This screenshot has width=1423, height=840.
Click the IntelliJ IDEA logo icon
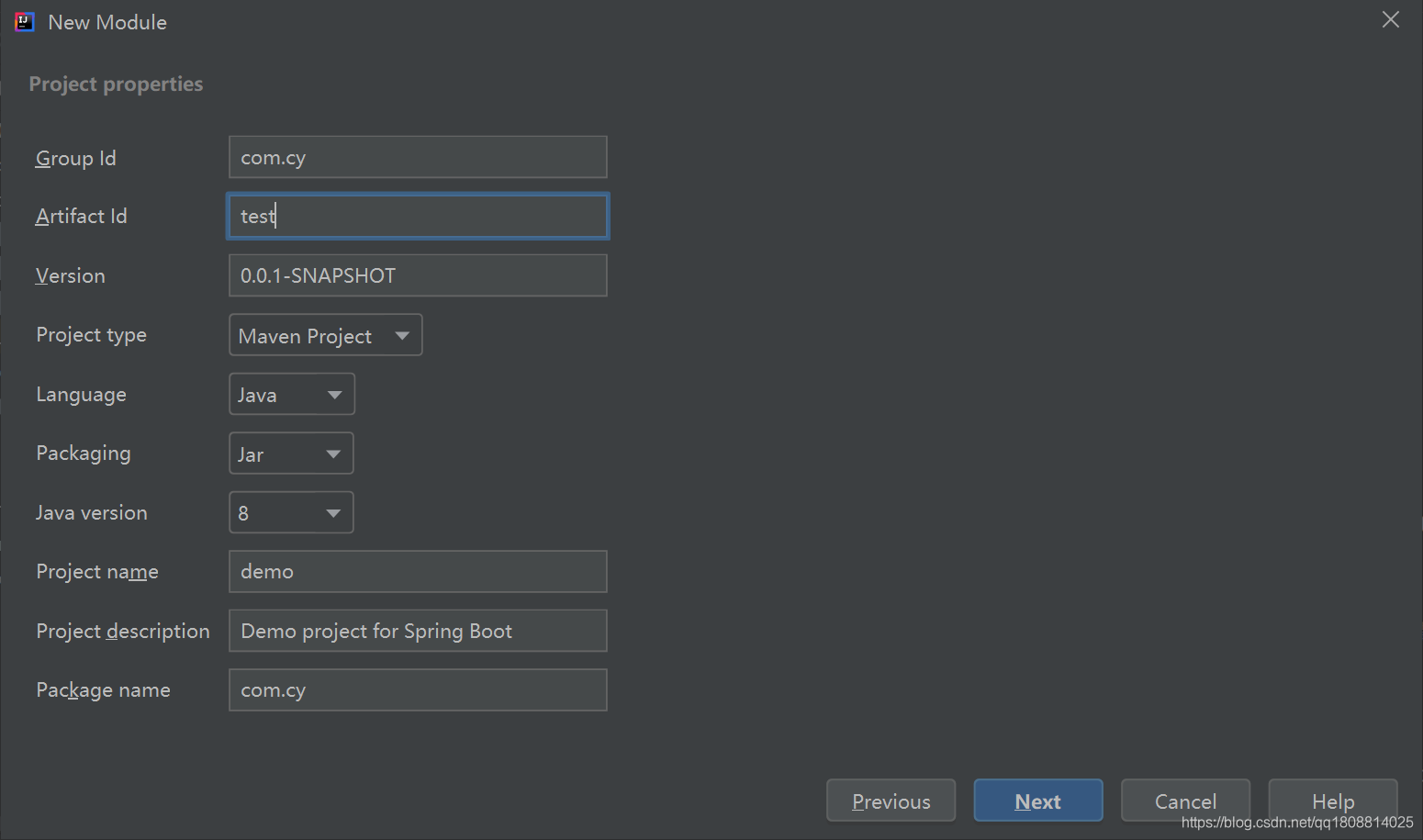(25, 22)
